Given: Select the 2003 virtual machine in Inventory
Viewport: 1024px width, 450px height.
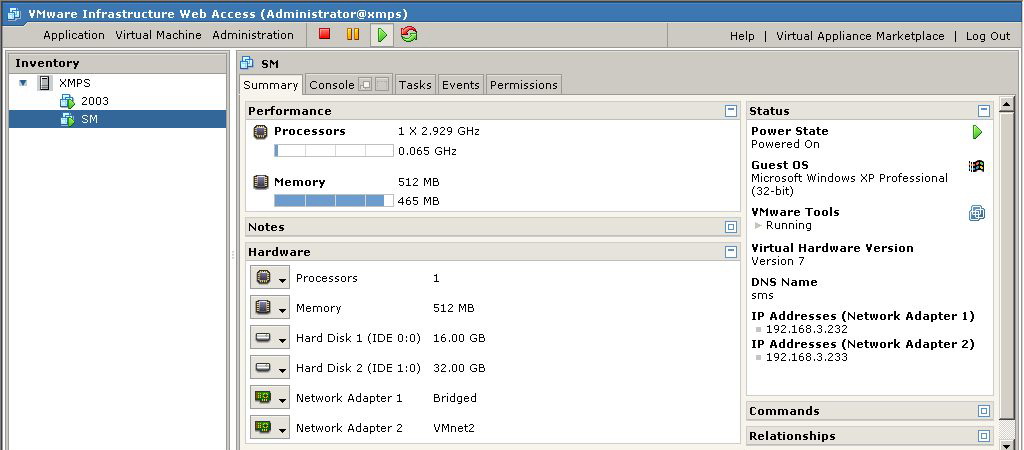Looking at the screenshot, I should pos(118,101).
